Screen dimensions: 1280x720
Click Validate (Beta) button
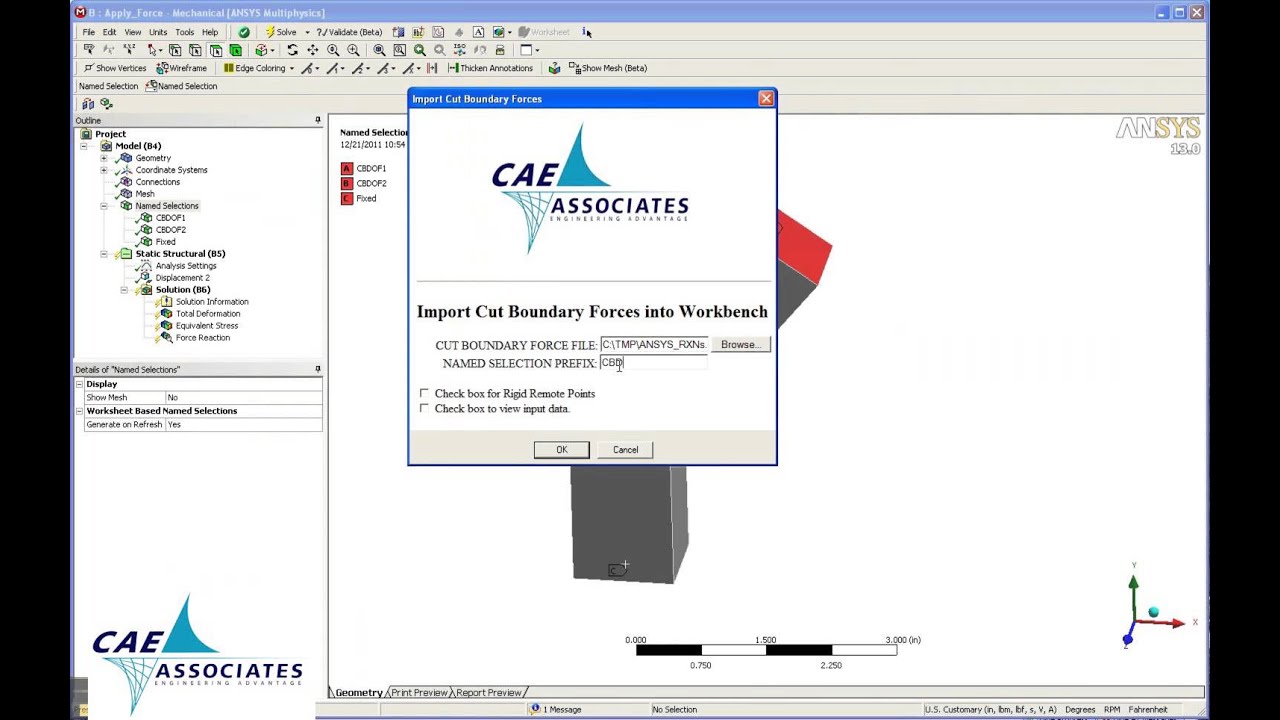349,32
